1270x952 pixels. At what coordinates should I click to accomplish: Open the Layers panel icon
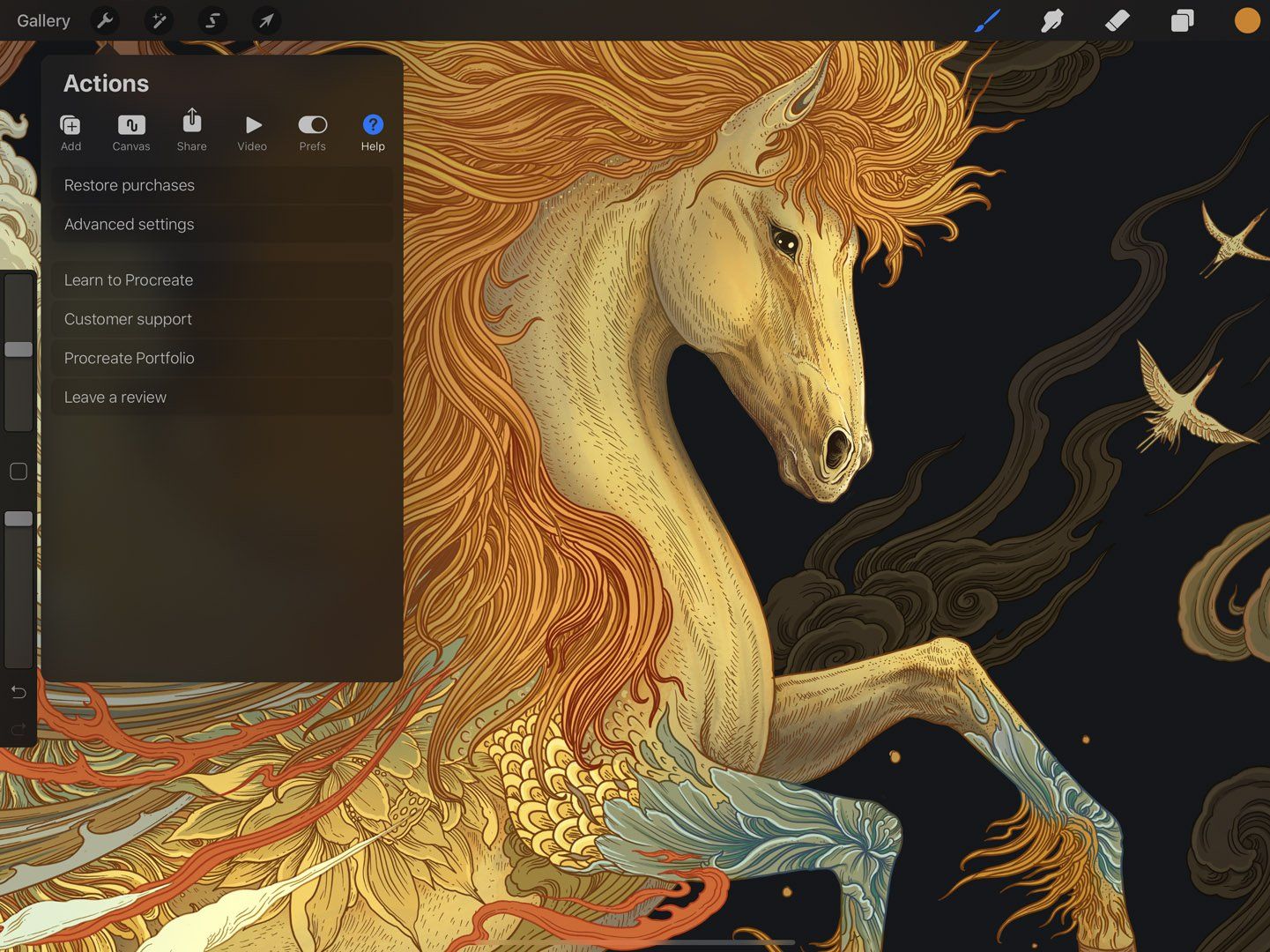click(x=1182, y=20)
